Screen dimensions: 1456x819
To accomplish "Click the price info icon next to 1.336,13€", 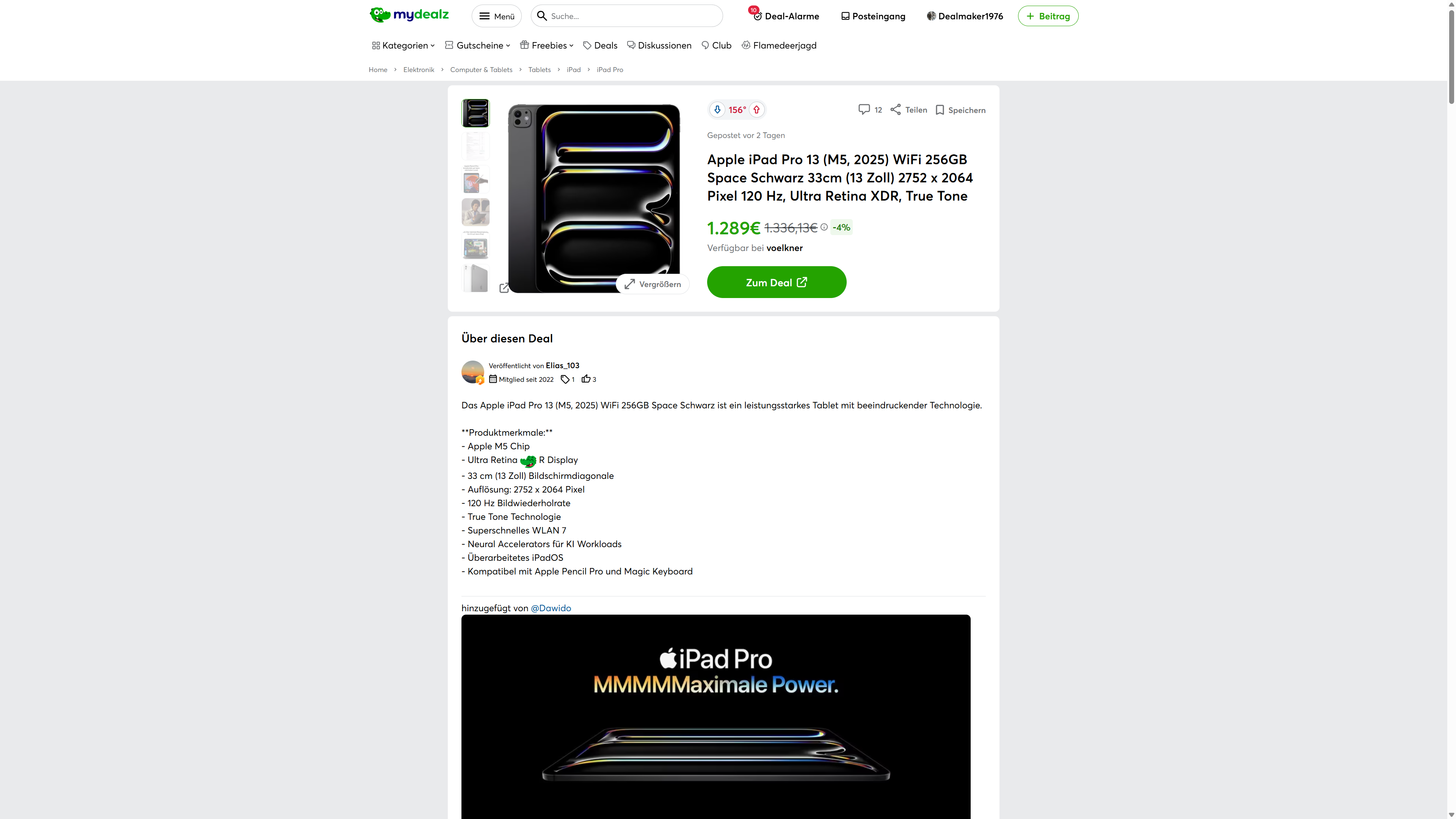I will pos(824,227).
